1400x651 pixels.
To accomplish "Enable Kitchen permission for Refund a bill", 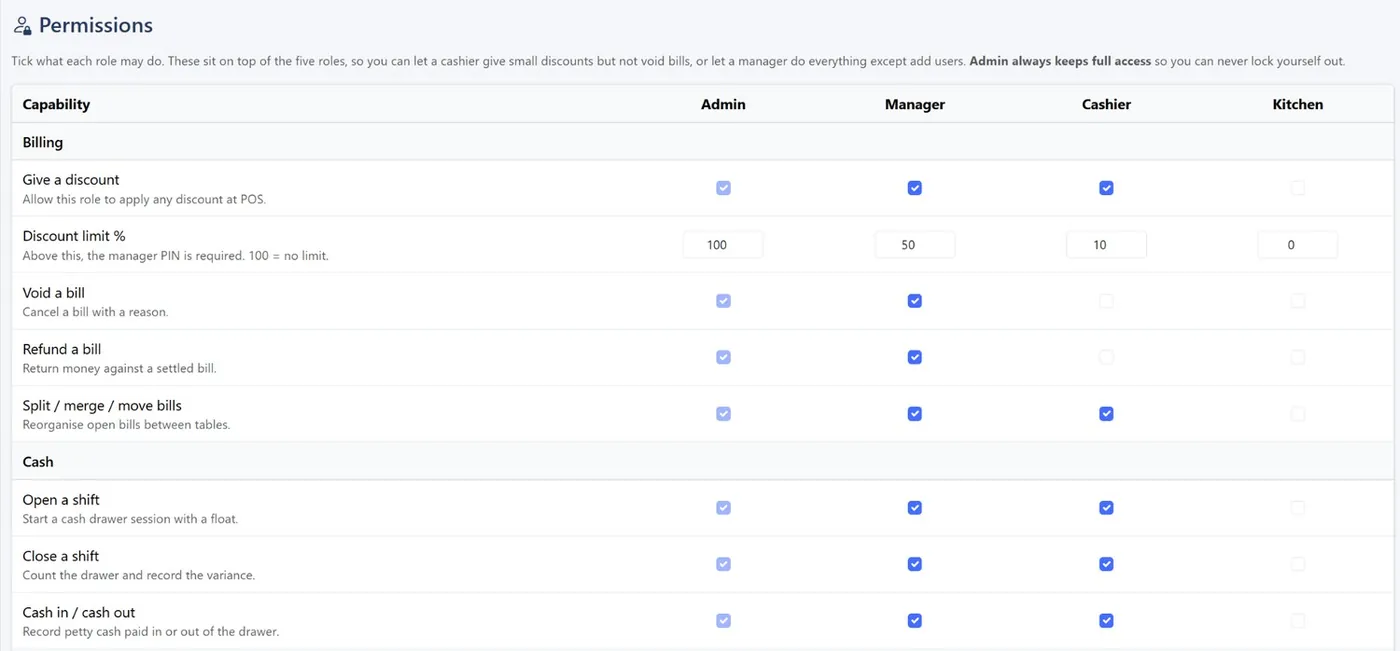I will pyautogui.click(x=1297, y=357).
